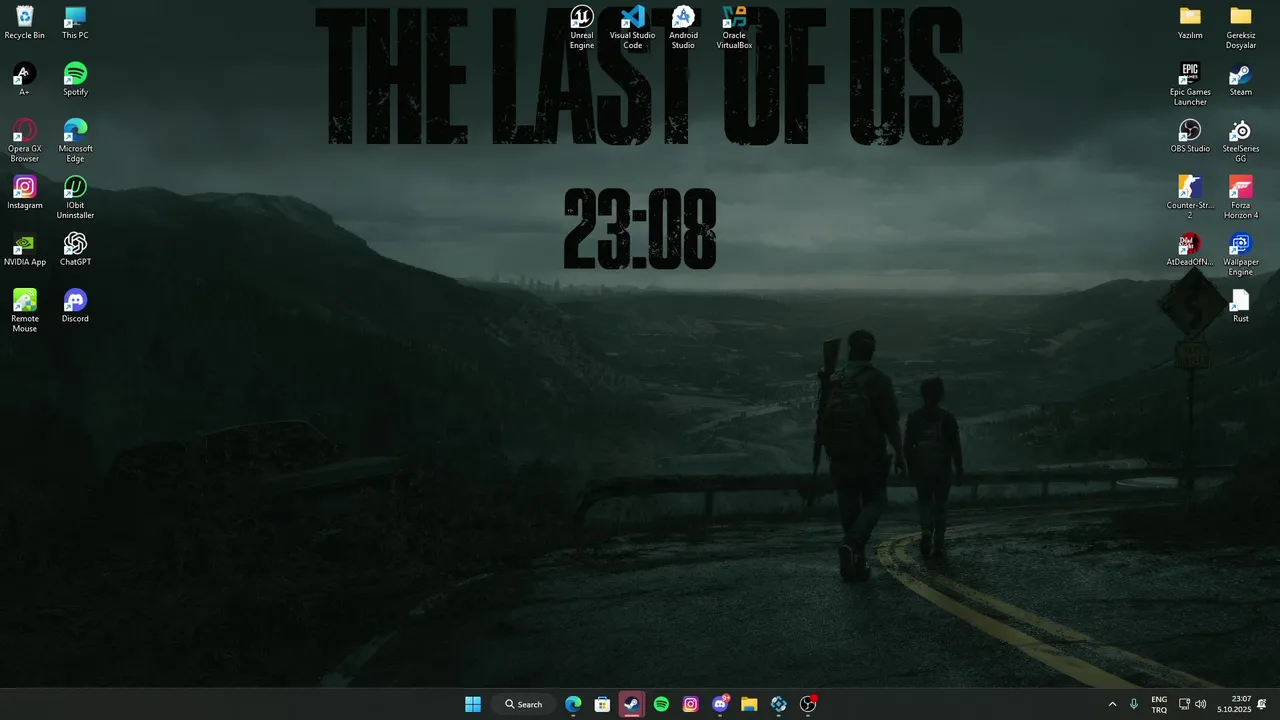The image size is (1280, 720).
Task: Select the NVIDIA App desktop shortcut
Action: (25, 250)
